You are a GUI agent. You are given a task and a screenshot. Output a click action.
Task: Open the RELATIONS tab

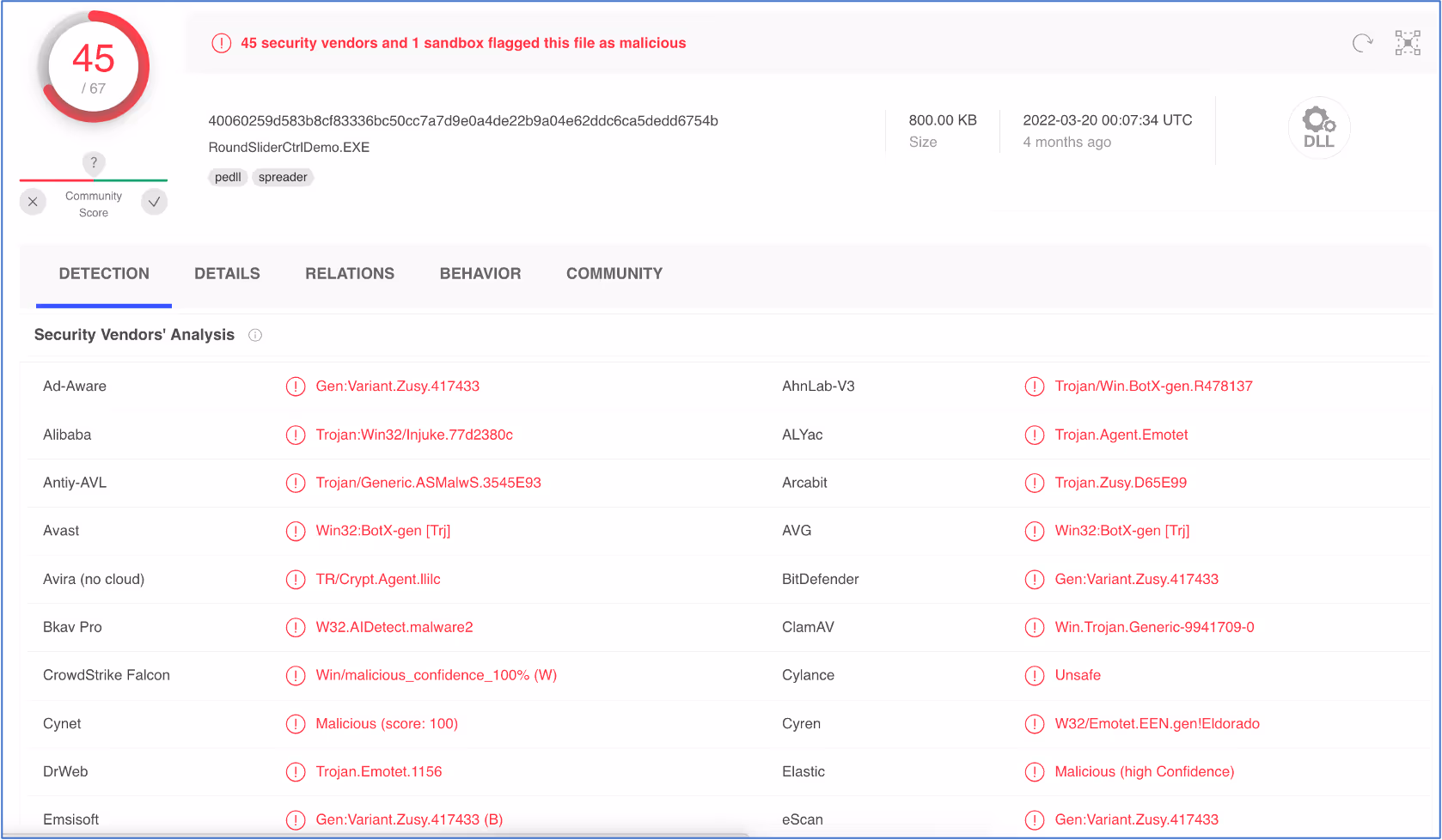click(x=350, y=273)
